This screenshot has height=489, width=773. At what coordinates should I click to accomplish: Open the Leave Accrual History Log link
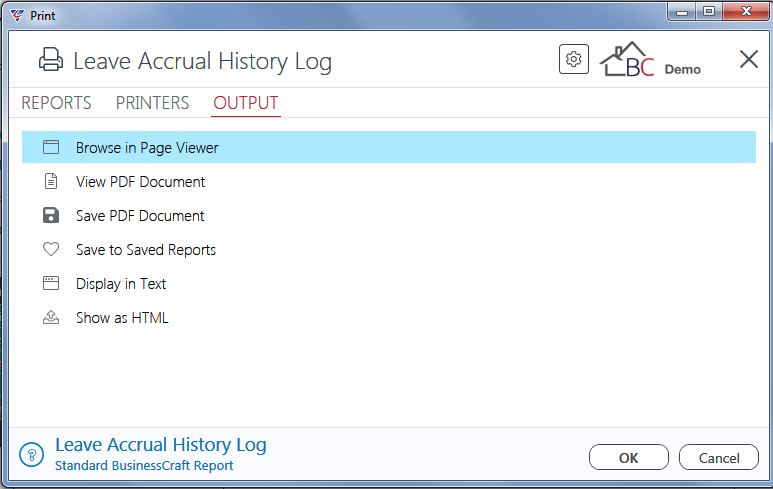tap(161, 445)
